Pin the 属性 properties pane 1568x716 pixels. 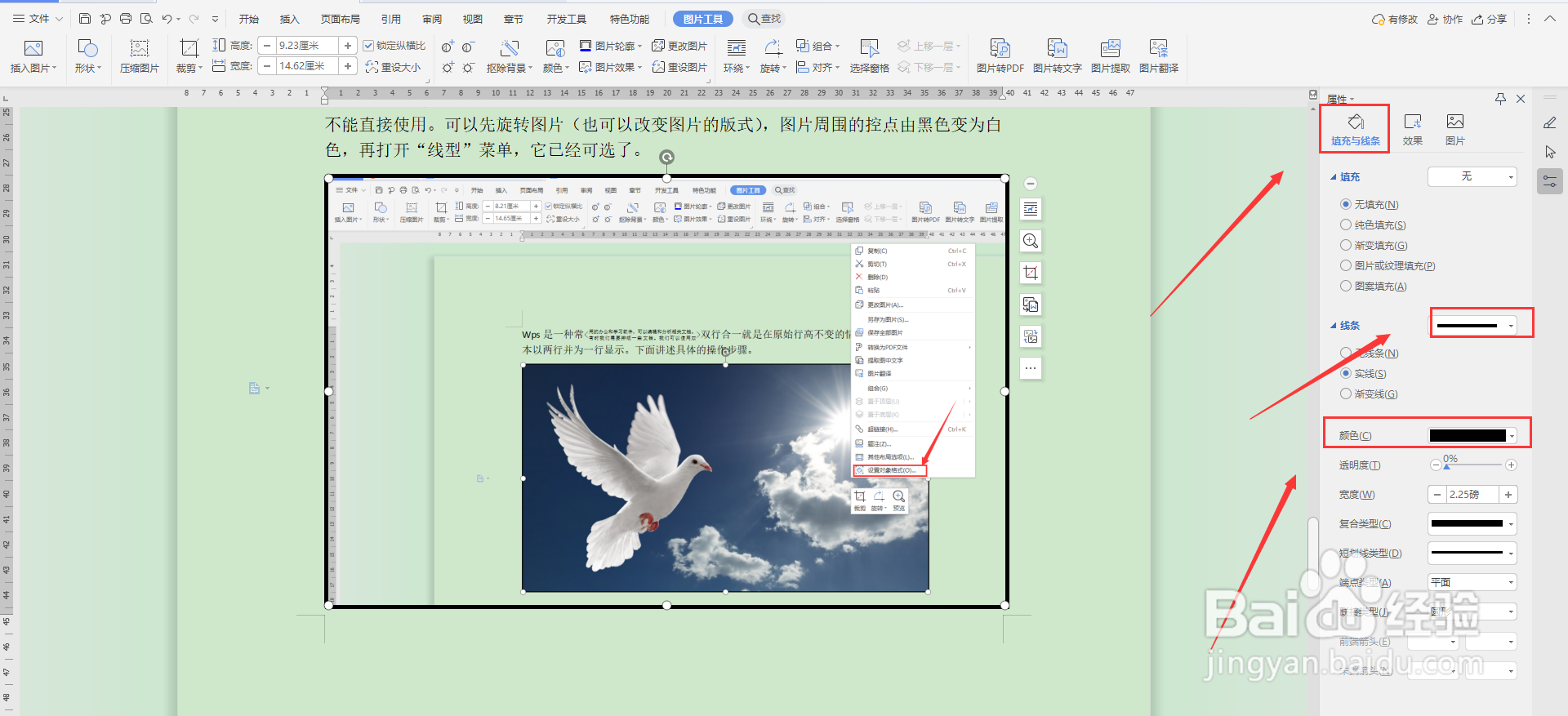tap(1500, 99)
